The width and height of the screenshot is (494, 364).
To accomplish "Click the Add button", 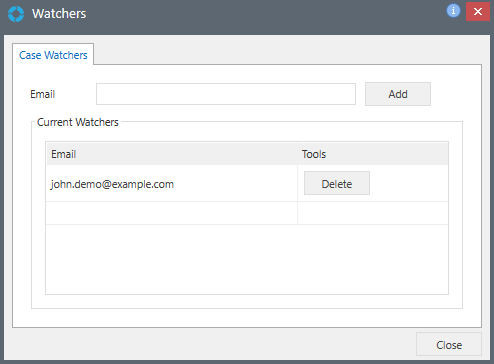I will 398,94.
